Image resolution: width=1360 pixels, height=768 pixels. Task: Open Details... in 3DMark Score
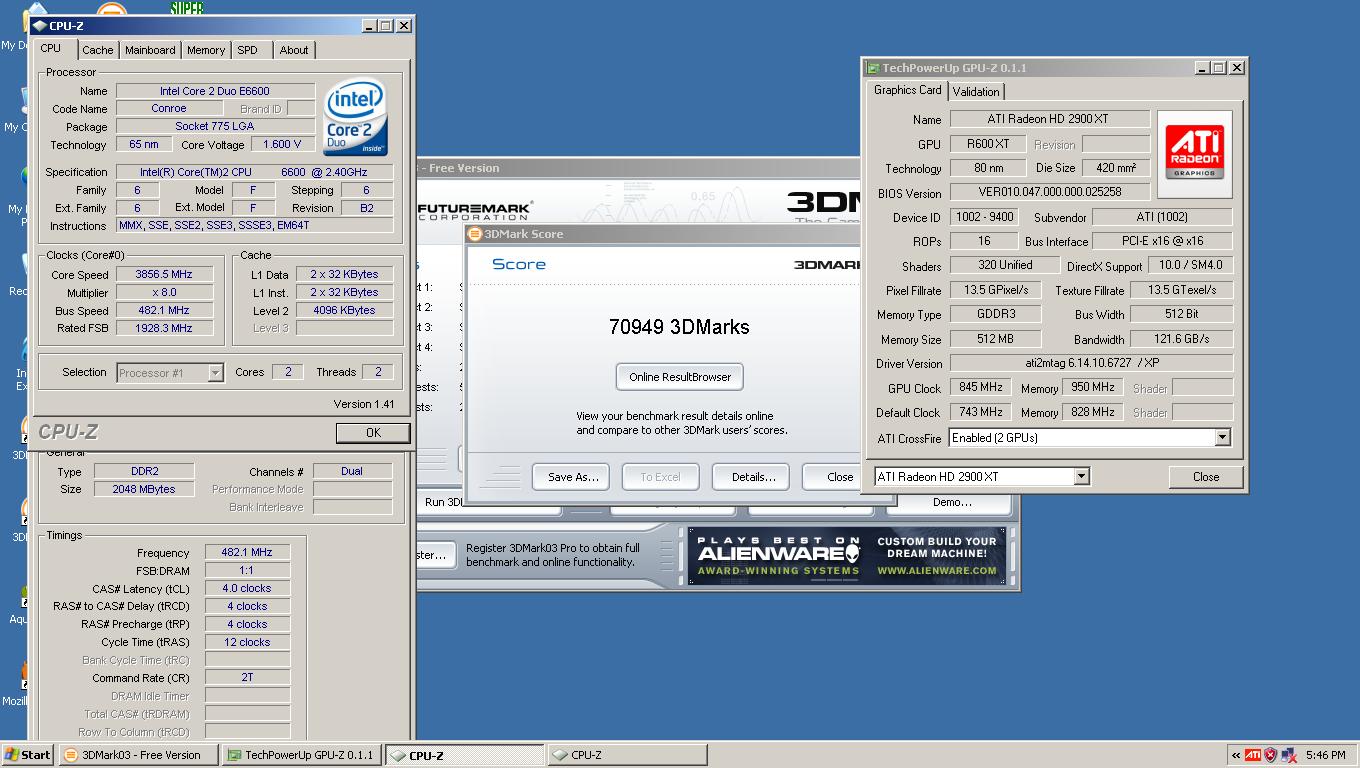753,477
